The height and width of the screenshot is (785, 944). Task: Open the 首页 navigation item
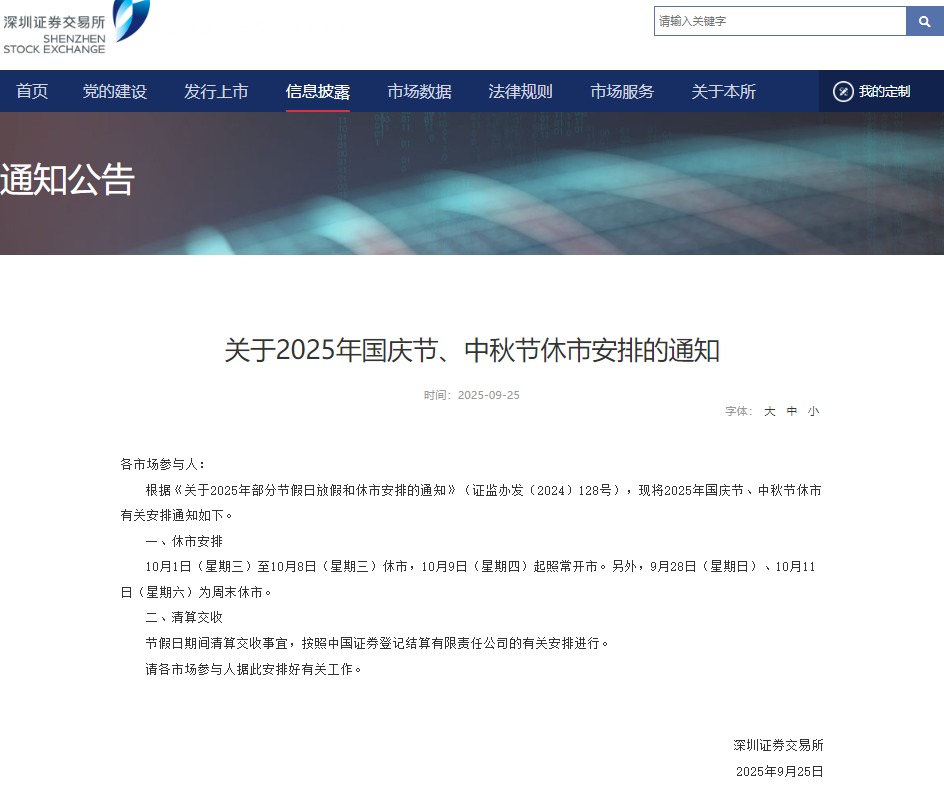32,92
